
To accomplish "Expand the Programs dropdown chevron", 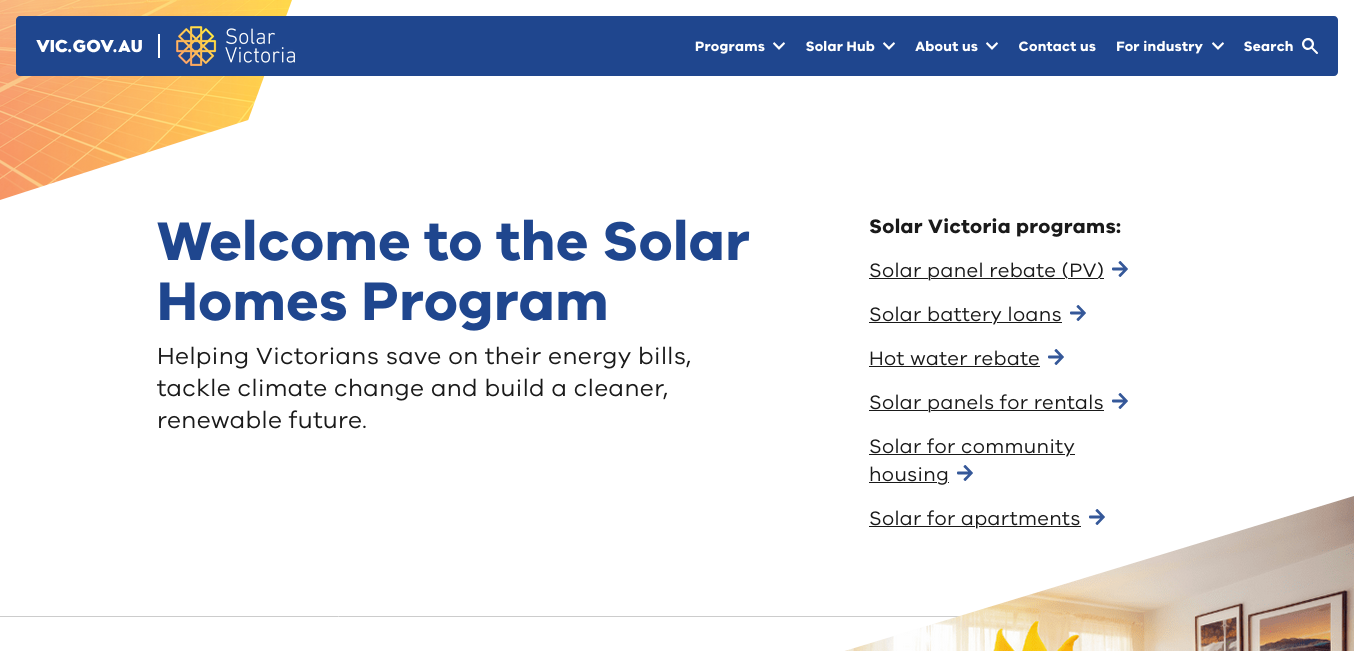I will tap(780, 46).
